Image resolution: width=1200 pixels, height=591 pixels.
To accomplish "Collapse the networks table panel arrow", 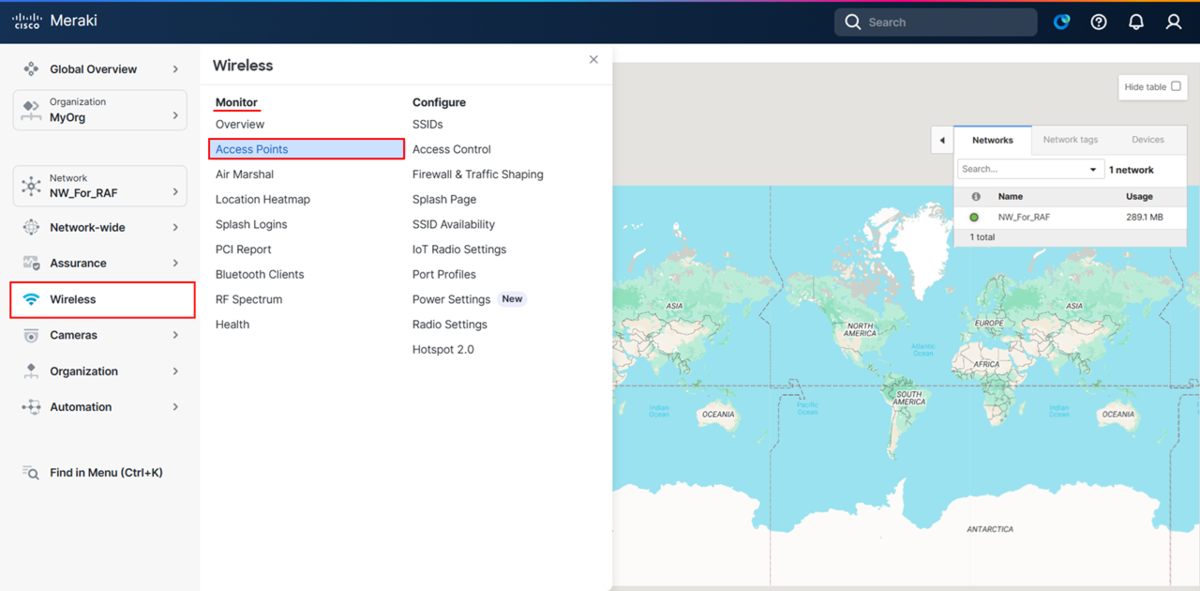I will 942,141.
